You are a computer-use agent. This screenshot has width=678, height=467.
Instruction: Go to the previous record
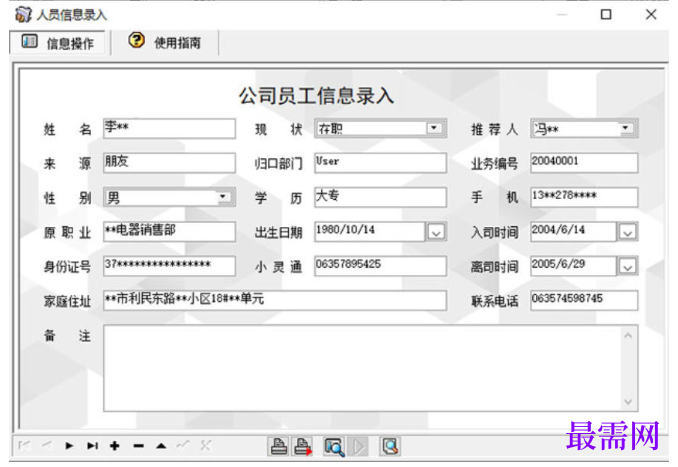(x=47, y=445)
